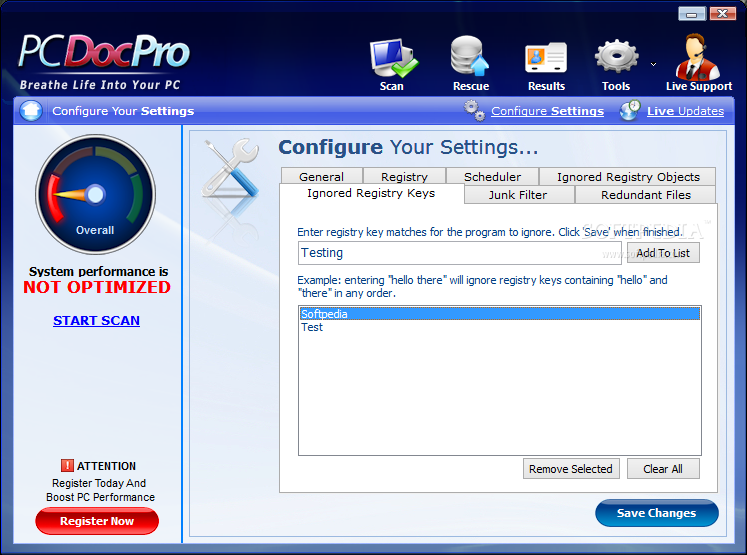Viewport: 747px width, 555px height.
Task: Minimize the PC Doc Pro window
Action: tap(692, 14)
